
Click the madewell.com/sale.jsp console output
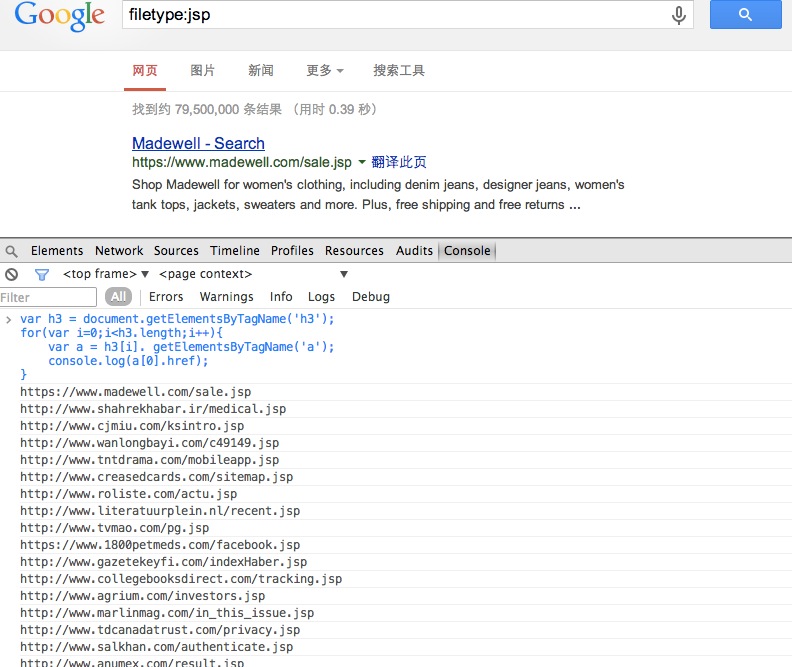pyautogui.click(x=135, y=392)
